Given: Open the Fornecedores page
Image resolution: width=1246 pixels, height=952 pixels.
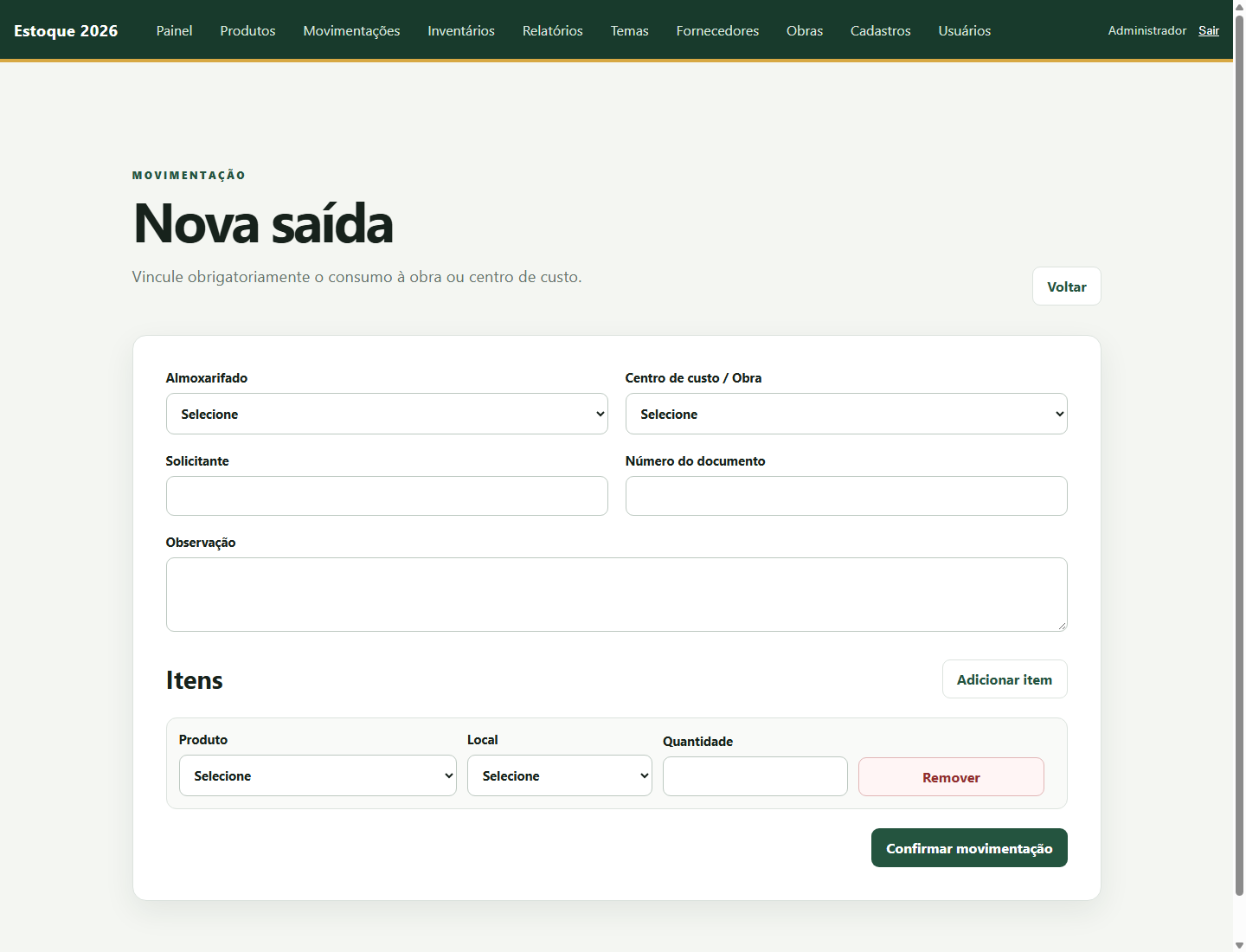Looking at the screenshot, I should click(717, 30).
